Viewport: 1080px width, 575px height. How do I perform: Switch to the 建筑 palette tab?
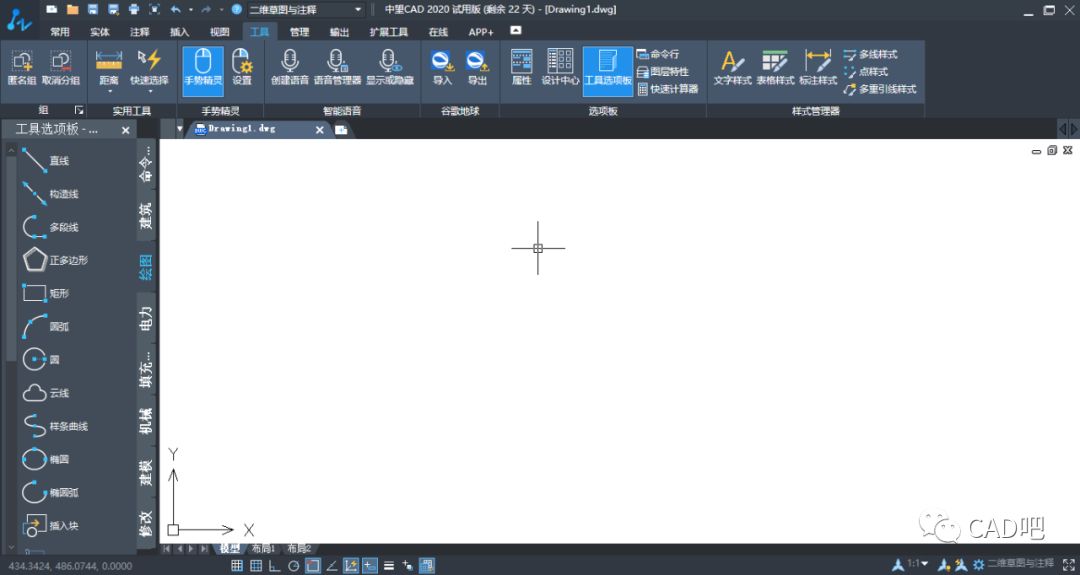[146, 216]
